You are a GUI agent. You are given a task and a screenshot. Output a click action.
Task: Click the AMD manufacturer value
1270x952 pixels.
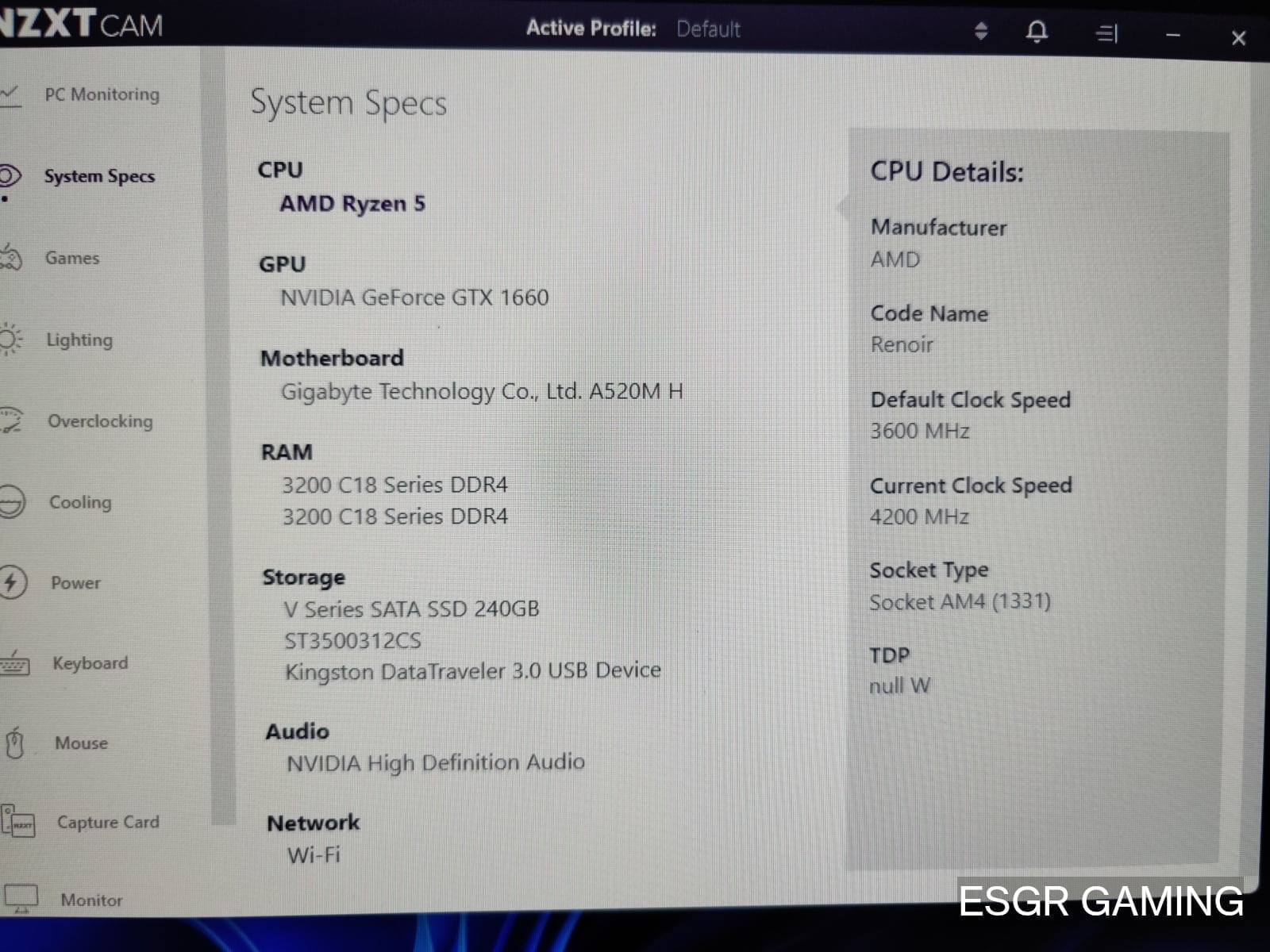coord(895,259)
